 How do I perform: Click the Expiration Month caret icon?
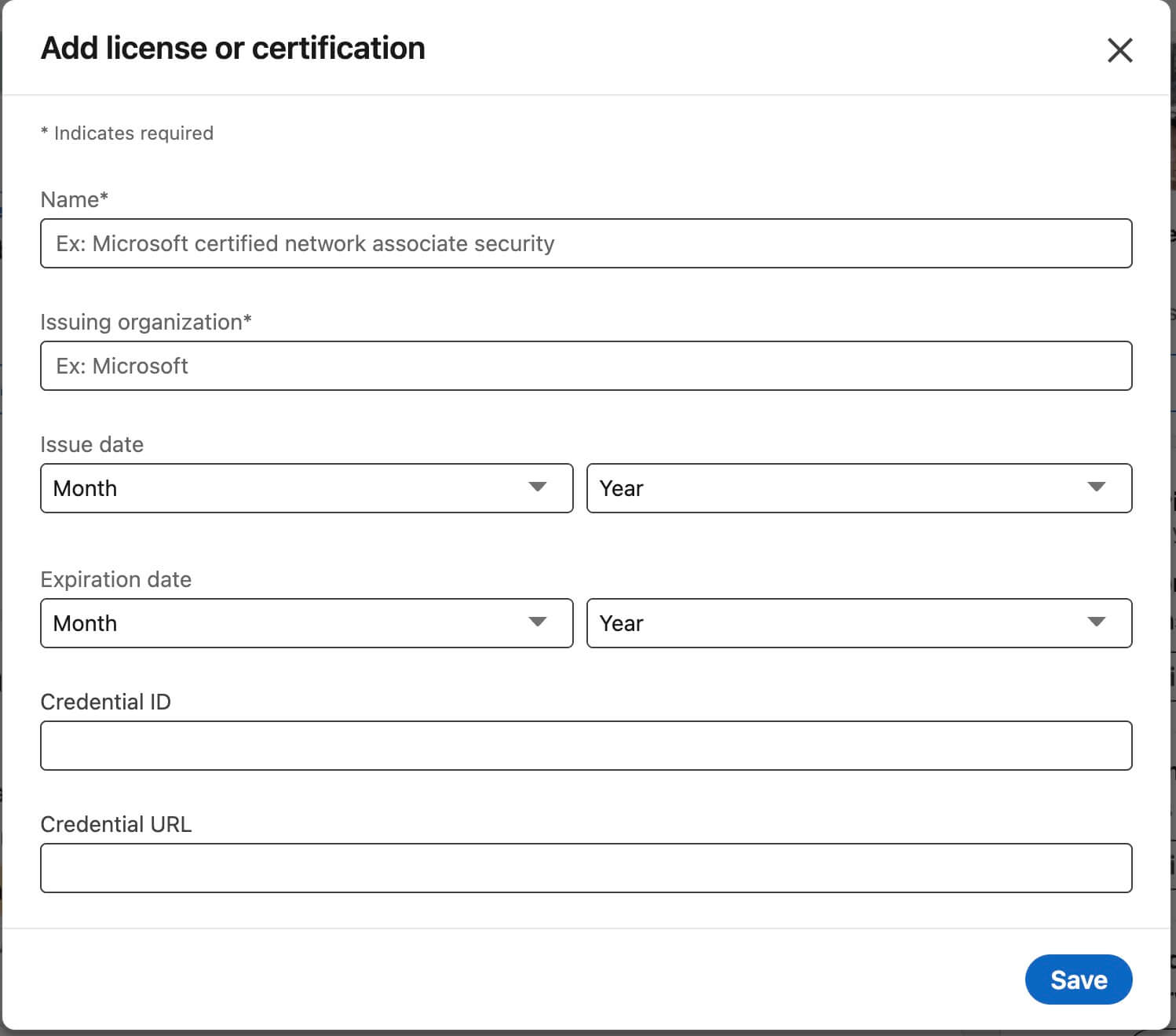tap(538, 622)
